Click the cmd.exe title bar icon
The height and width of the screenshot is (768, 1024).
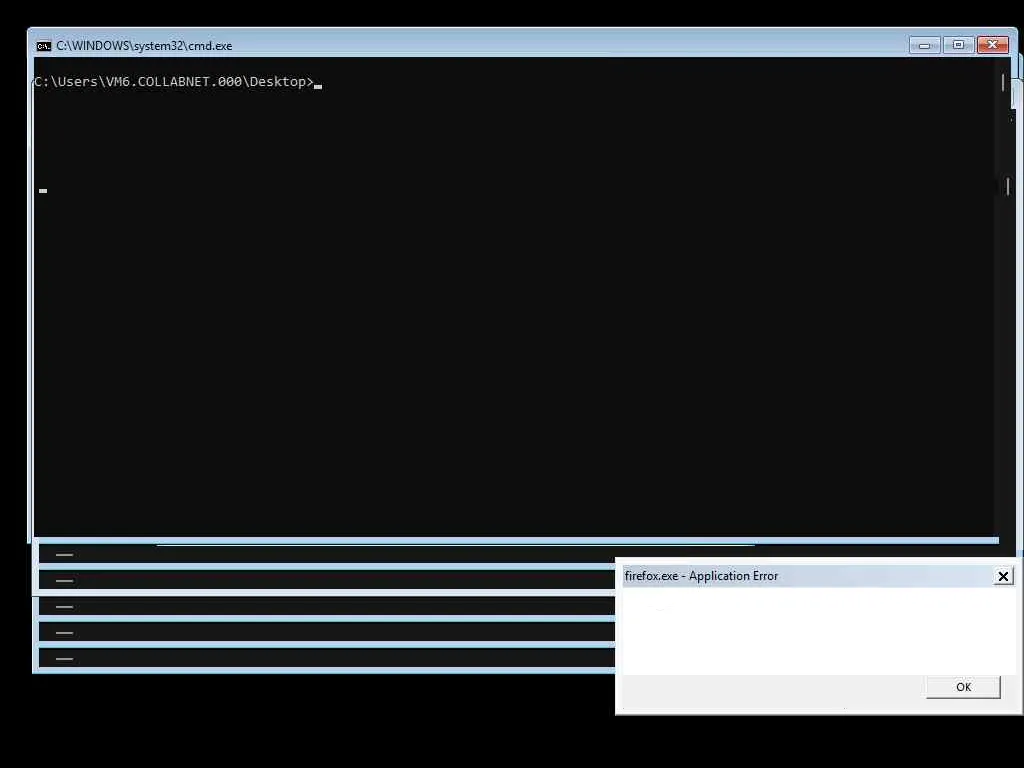44,46
